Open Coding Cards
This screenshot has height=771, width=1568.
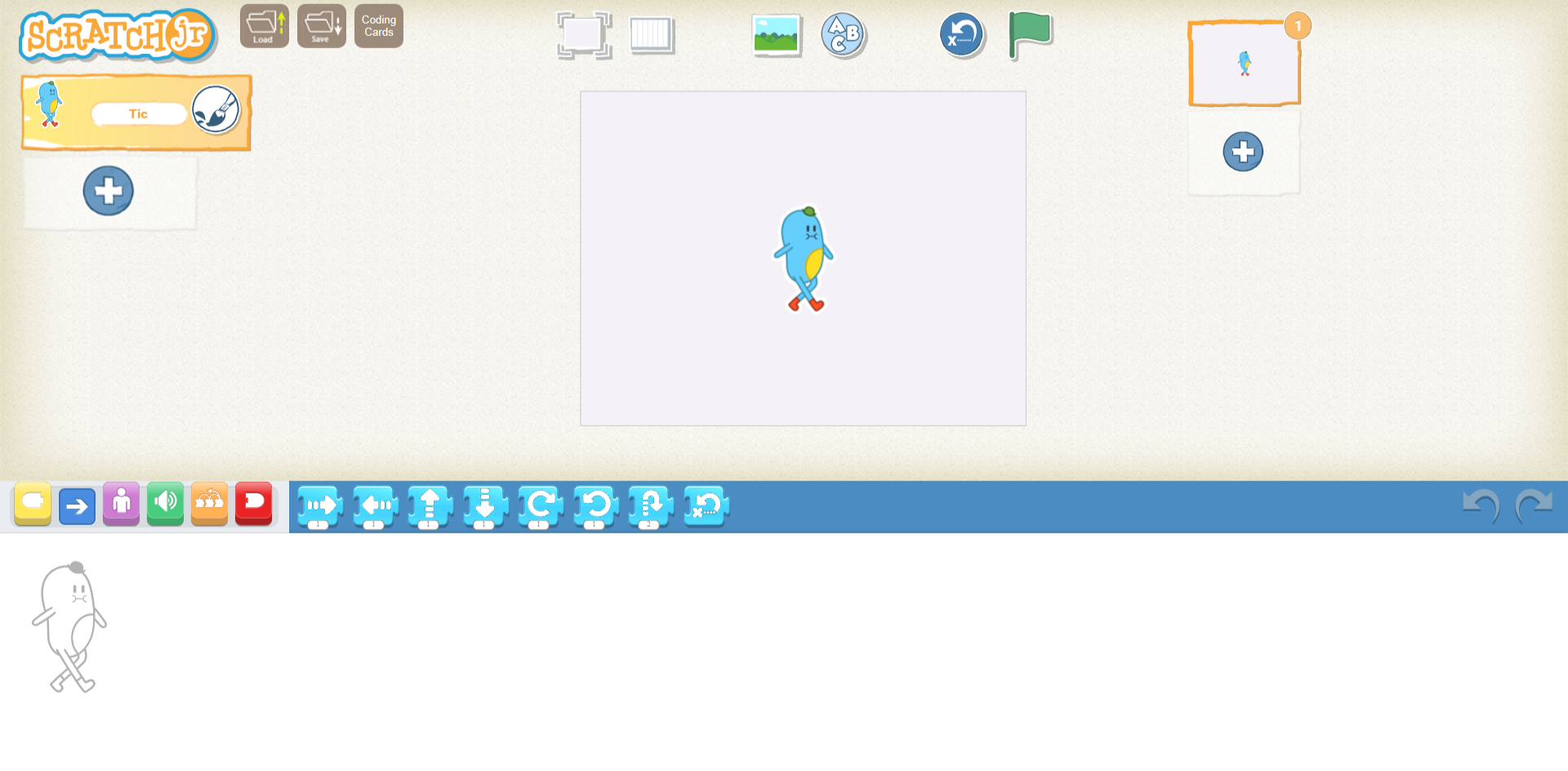tap(379, 26)
